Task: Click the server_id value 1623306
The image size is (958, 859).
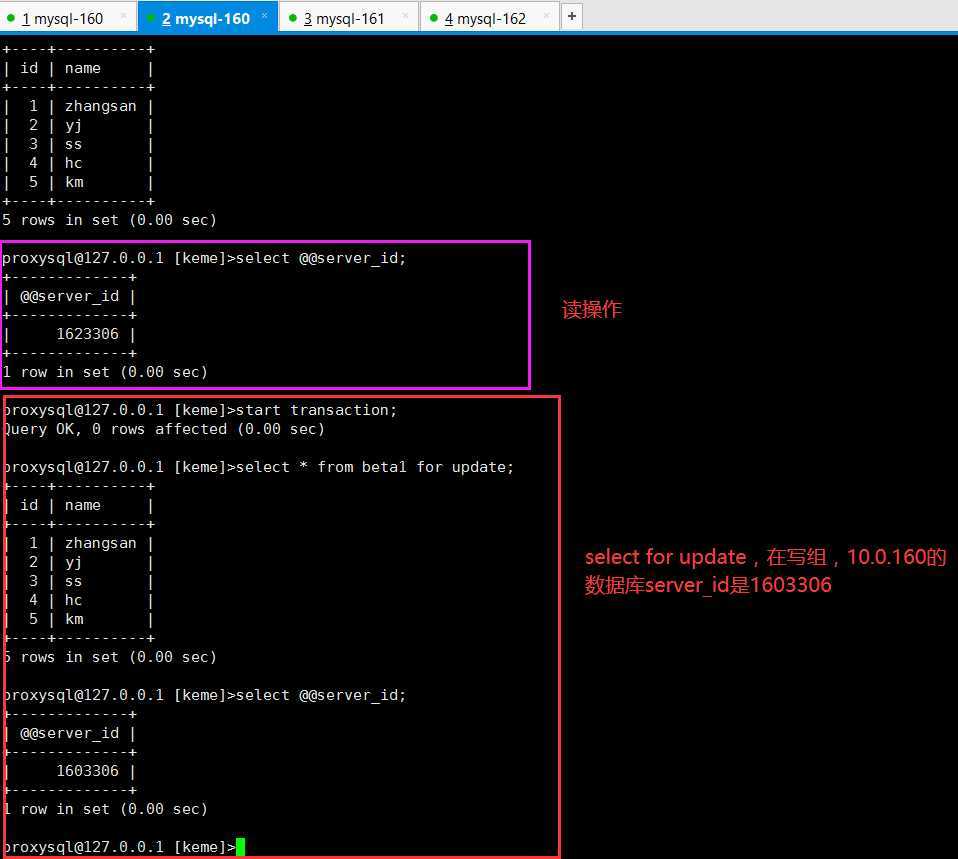Action: coord(87,334)
